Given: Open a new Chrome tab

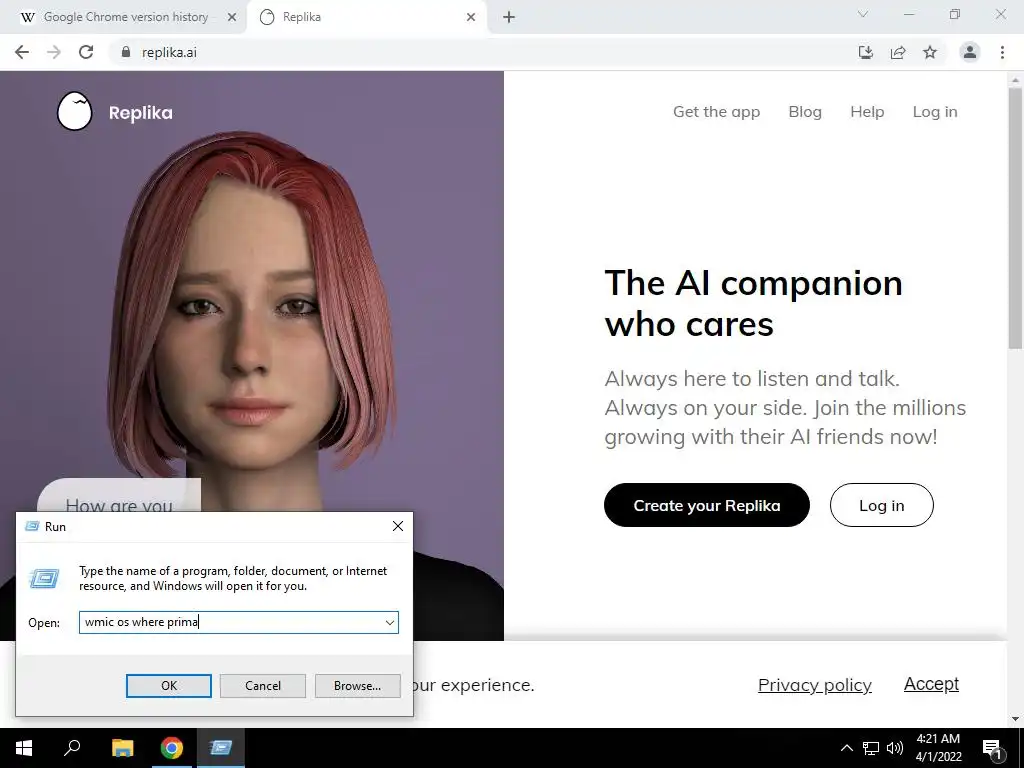Looking at the screenshot, I should click(x=509, y=17).
